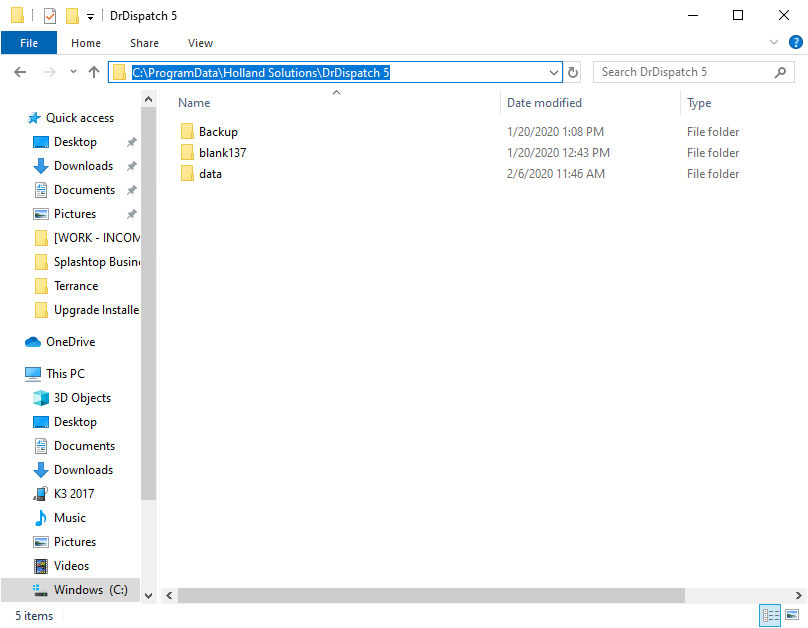Expand address bar history dropdown
808x628 pixels.
click(x=554, y=73)
